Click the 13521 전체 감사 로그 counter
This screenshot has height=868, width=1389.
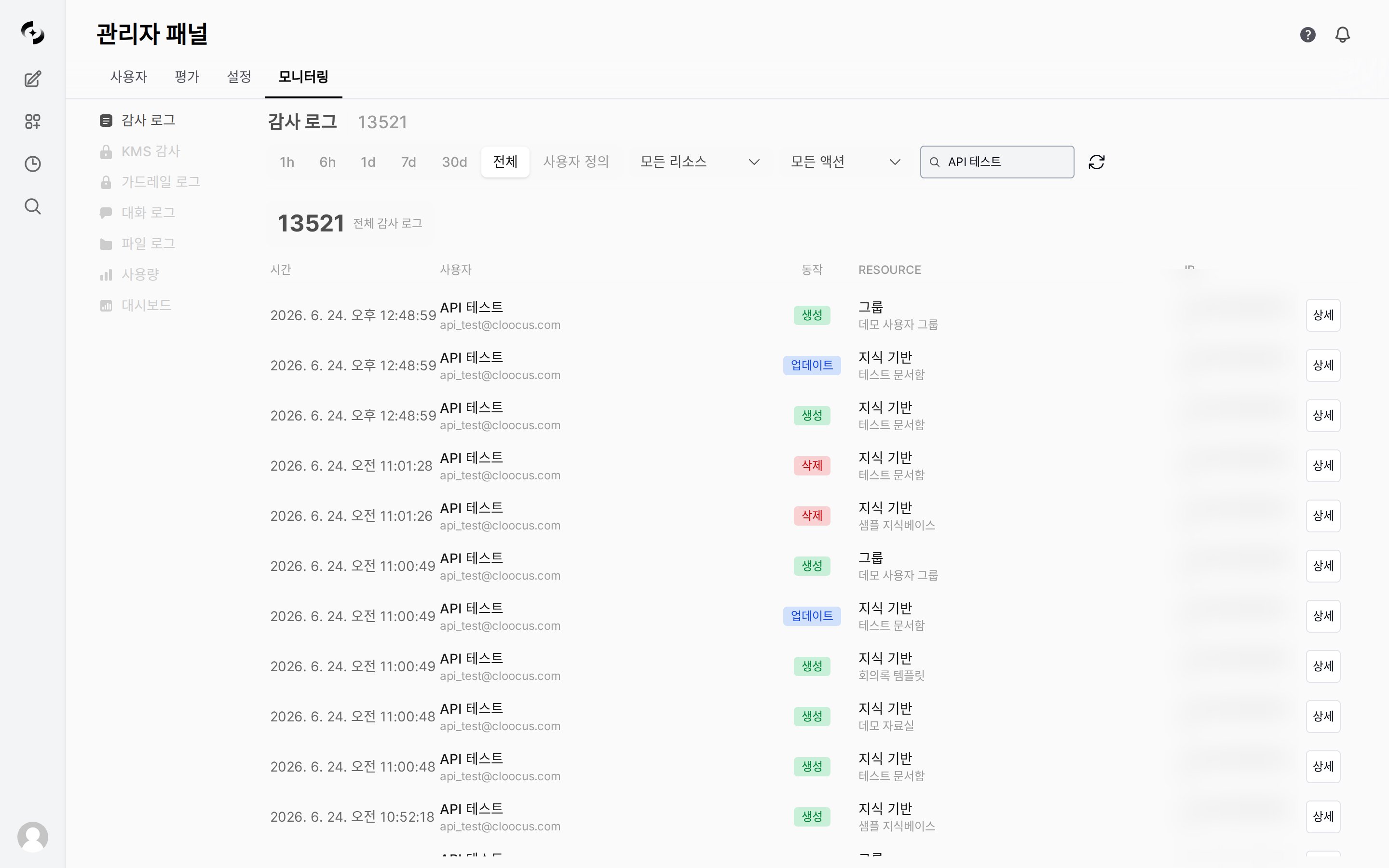click(350, 223)
